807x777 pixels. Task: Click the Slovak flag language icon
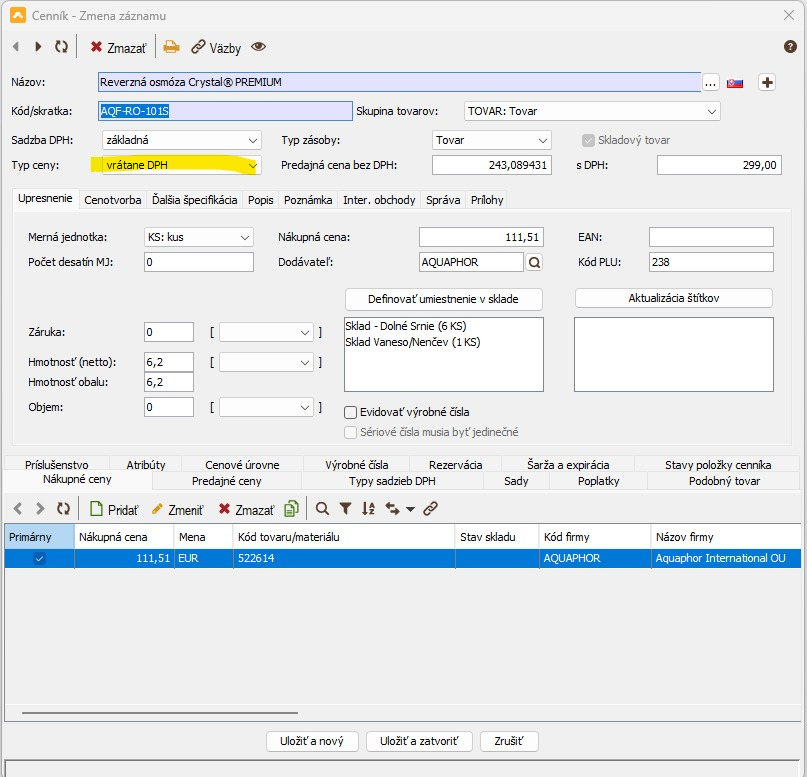tap(735, 83)
